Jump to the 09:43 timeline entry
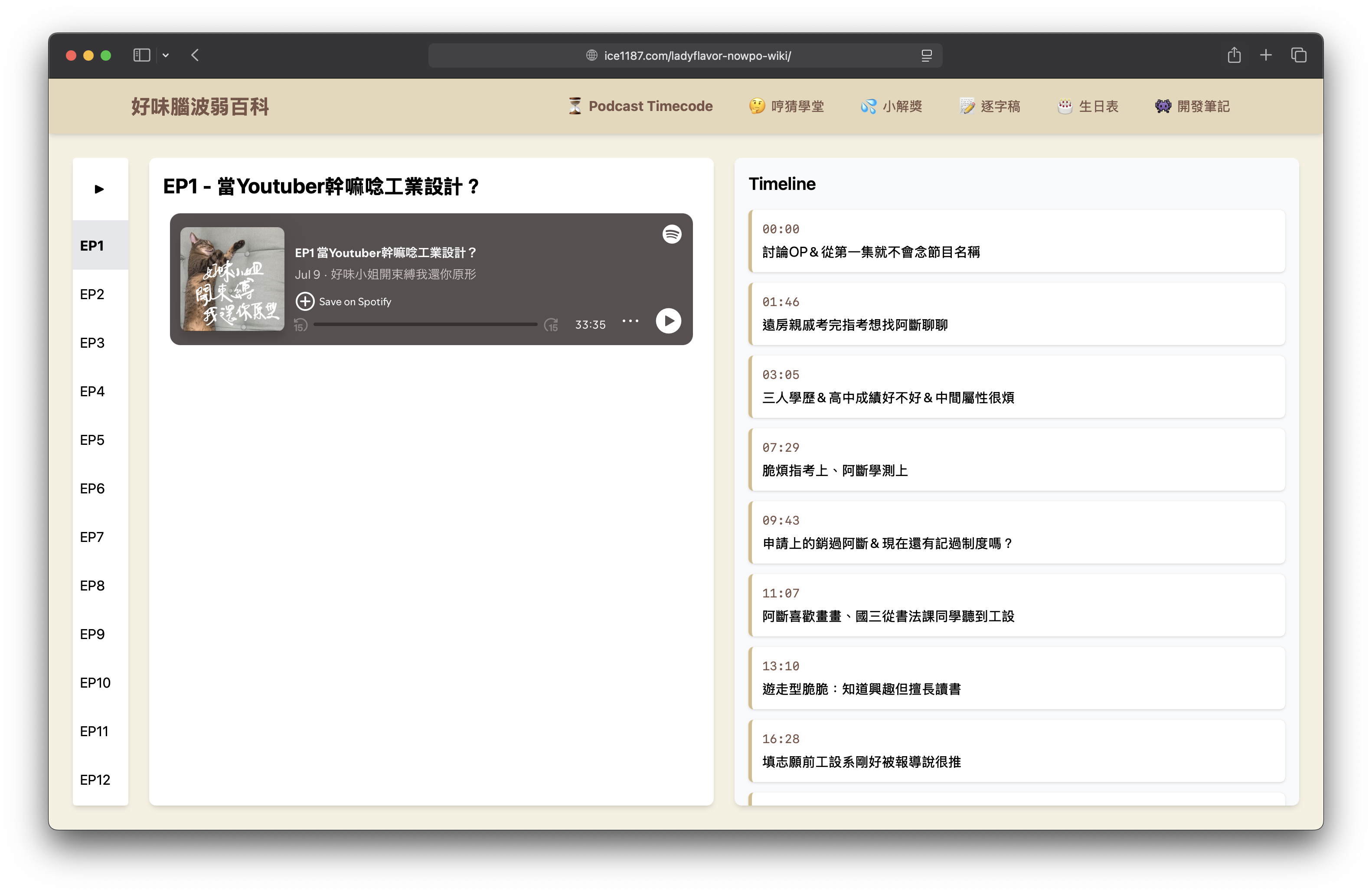1372x894 pixels. tap(1016, 532)
